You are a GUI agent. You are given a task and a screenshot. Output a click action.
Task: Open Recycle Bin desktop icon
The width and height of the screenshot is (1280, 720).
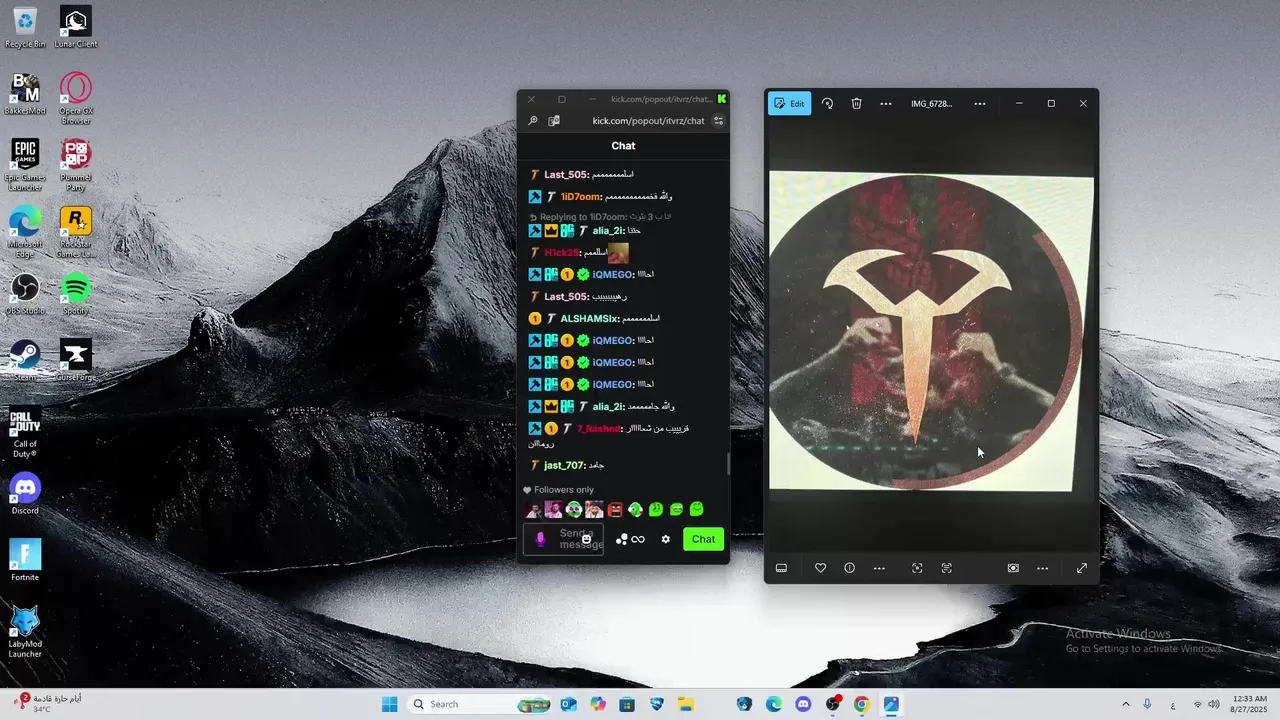[x=25, y=27]
